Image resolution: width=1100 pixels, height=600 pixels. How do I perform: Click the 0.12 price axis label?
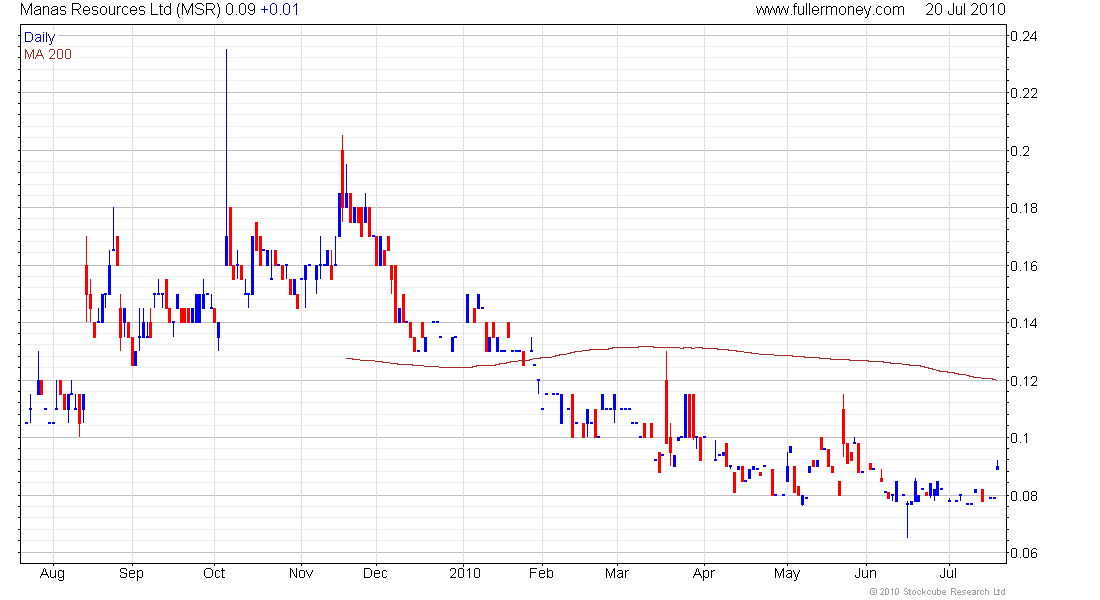coord(1024,381)
